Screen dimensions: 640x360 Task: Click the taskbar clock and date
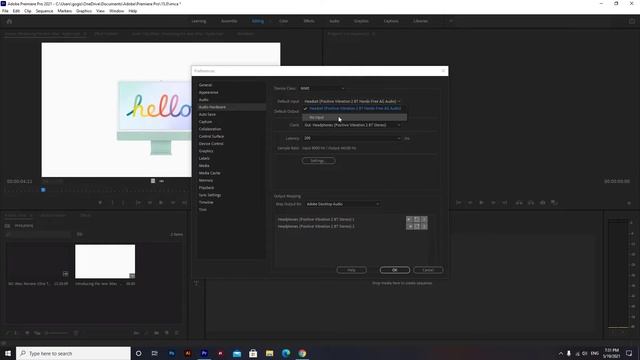click(x=611, y=353)
